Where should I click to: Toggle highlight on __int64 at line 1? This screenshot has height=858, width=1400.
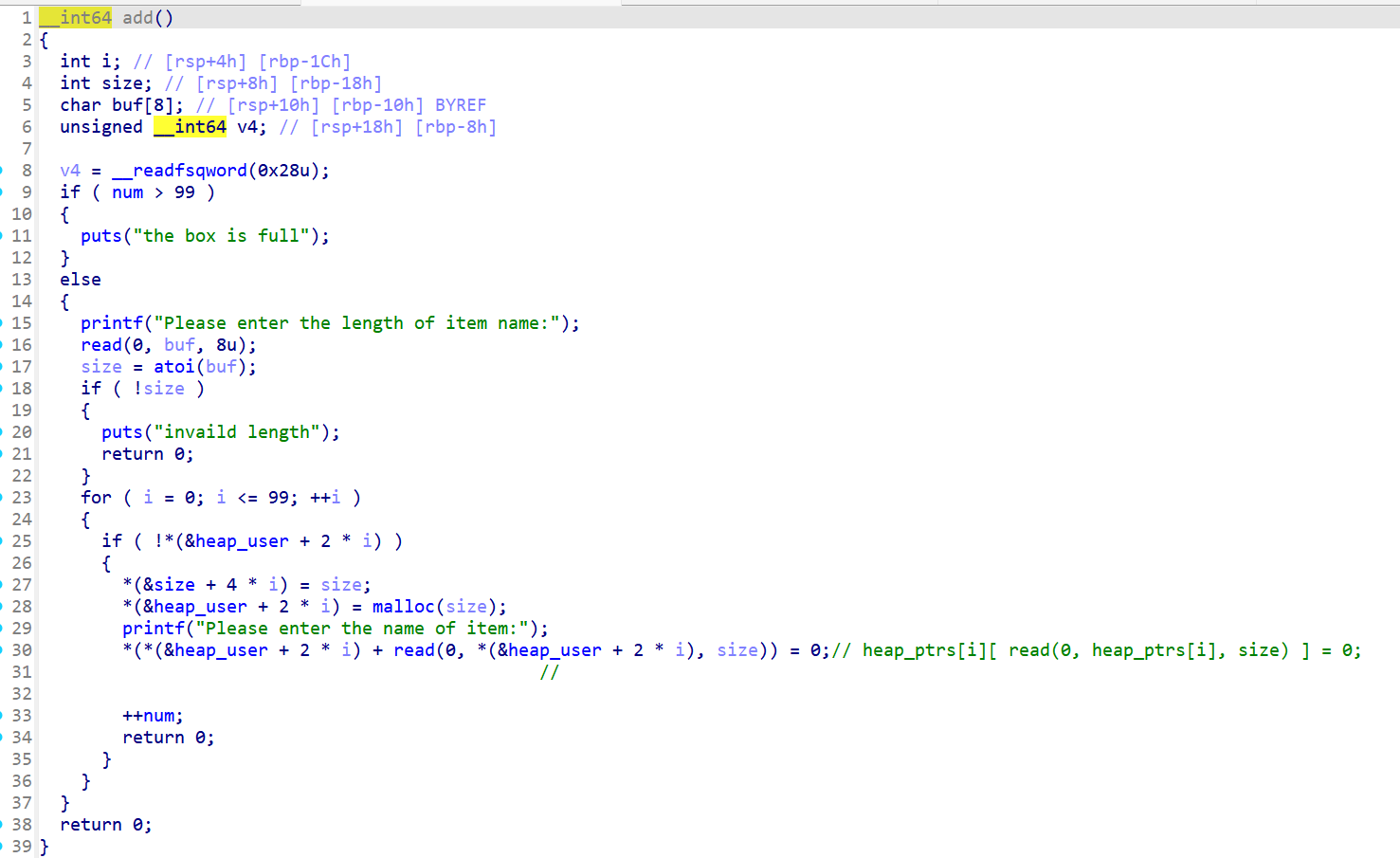pyautogui.click(x=75, y=17)
